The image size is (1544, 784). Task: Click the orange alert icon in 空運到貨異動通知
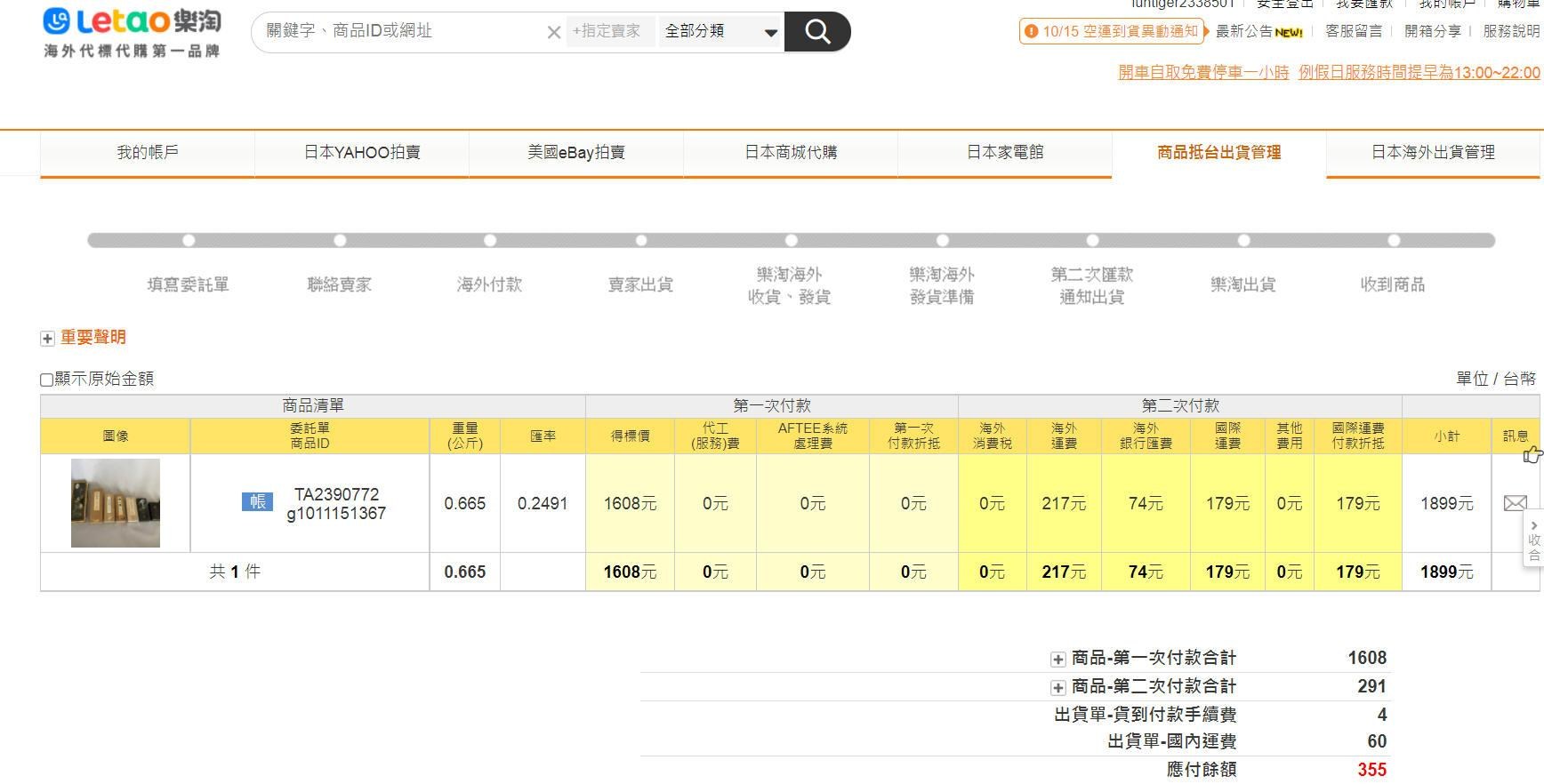[1031, 32]
